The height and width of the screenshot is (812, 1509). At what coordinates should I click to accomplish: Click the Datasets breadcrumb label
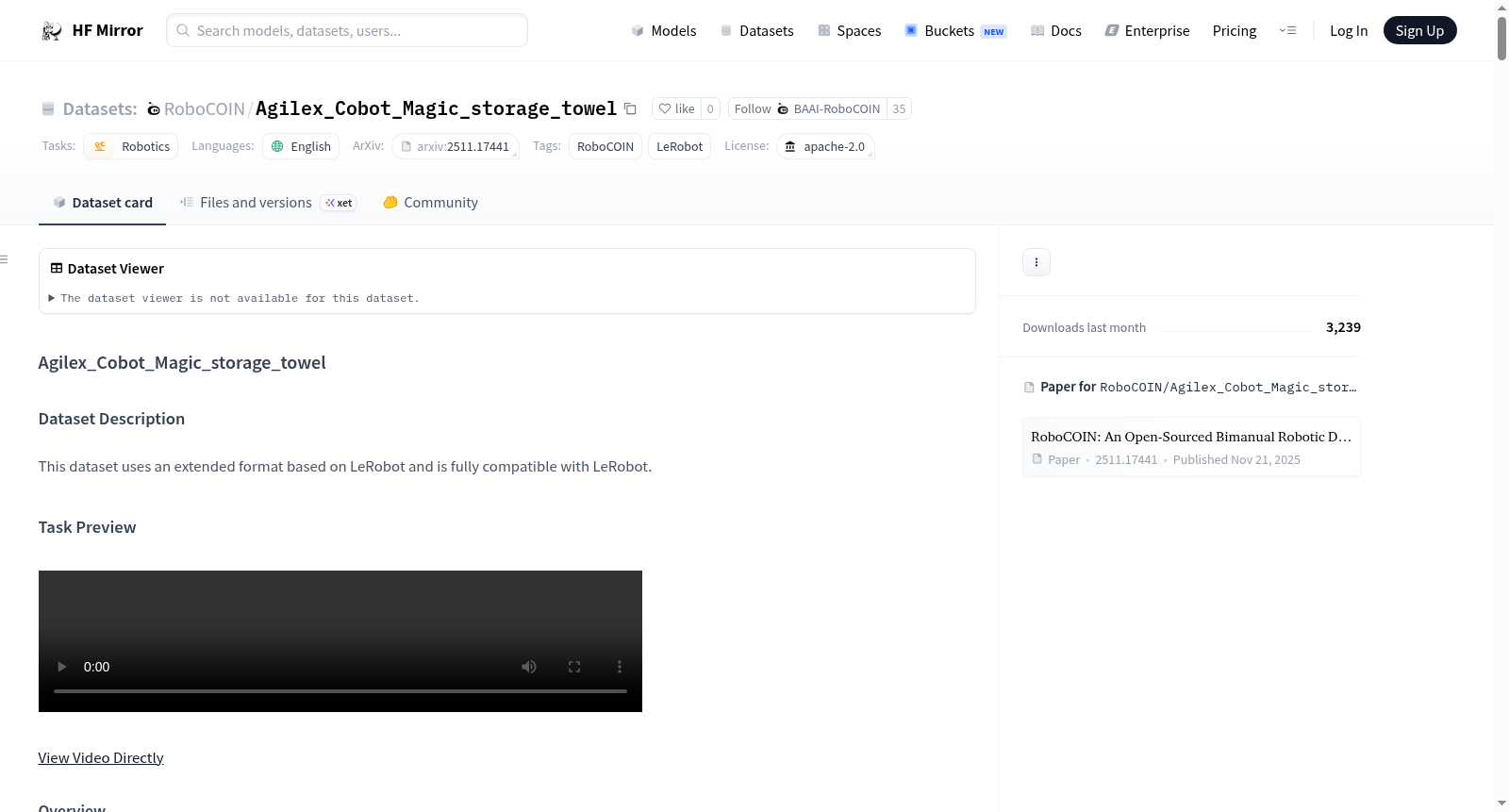[x=100, y=109]
